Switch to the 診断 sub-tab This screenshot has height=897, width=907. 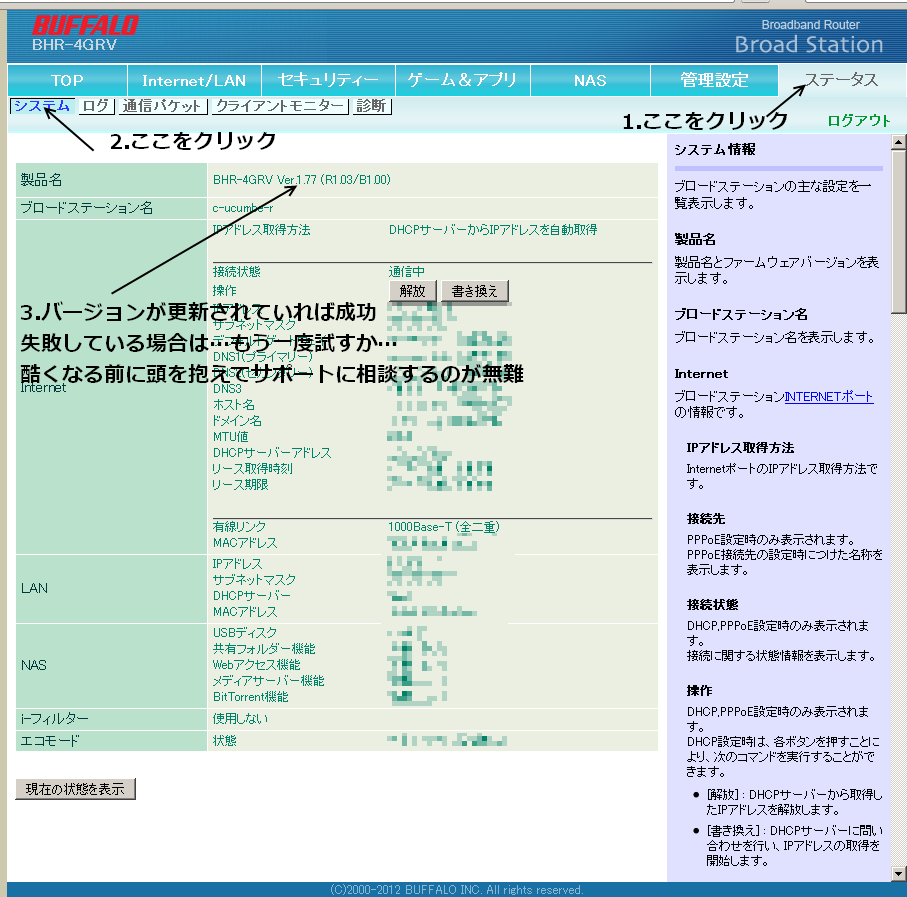click(371, 106)
